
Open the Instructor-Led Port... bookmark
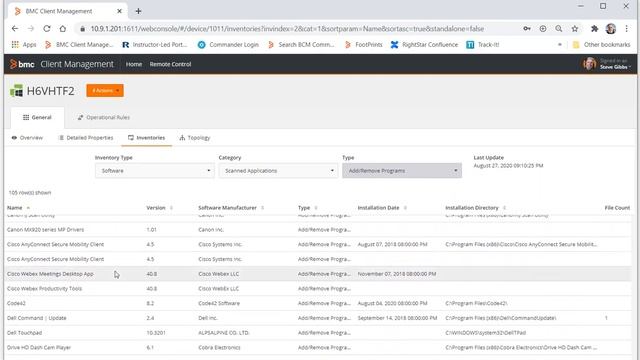(155, 44)
